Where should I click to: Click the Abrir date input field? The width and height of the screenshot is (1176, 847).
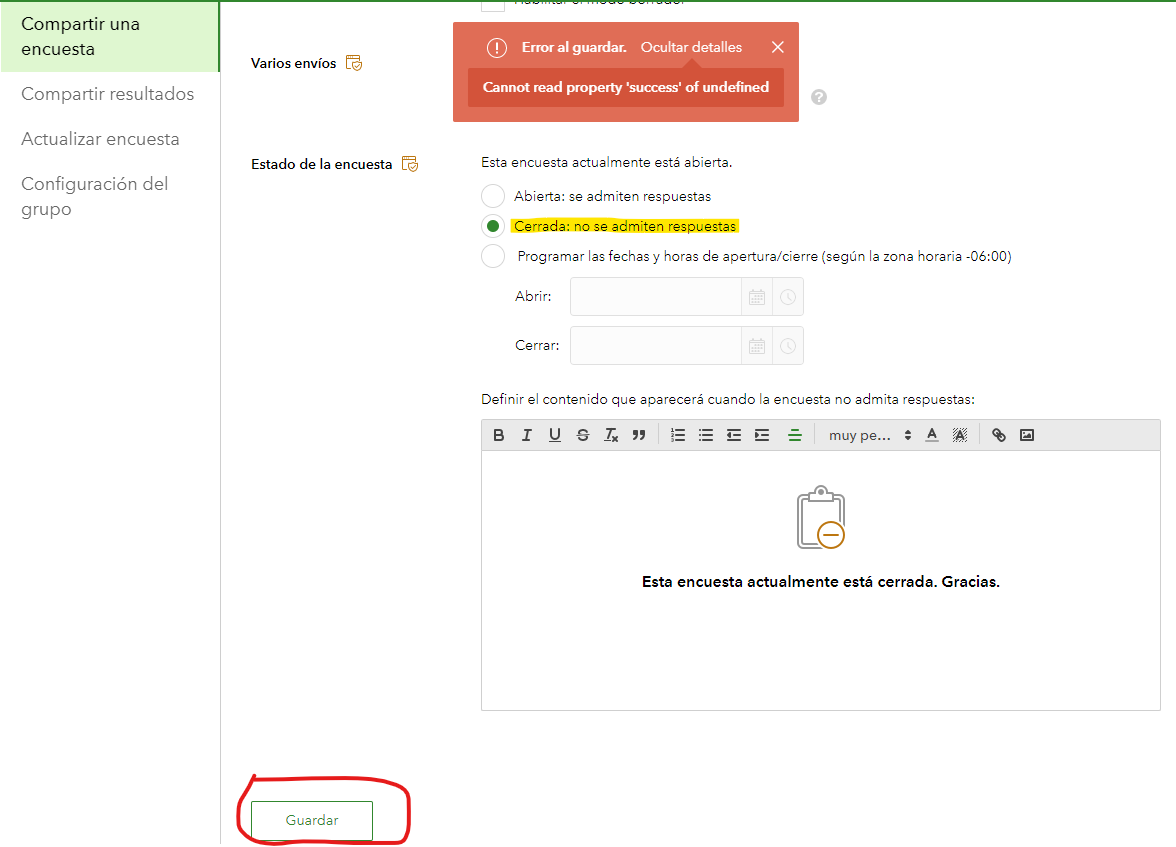(656, 297)
